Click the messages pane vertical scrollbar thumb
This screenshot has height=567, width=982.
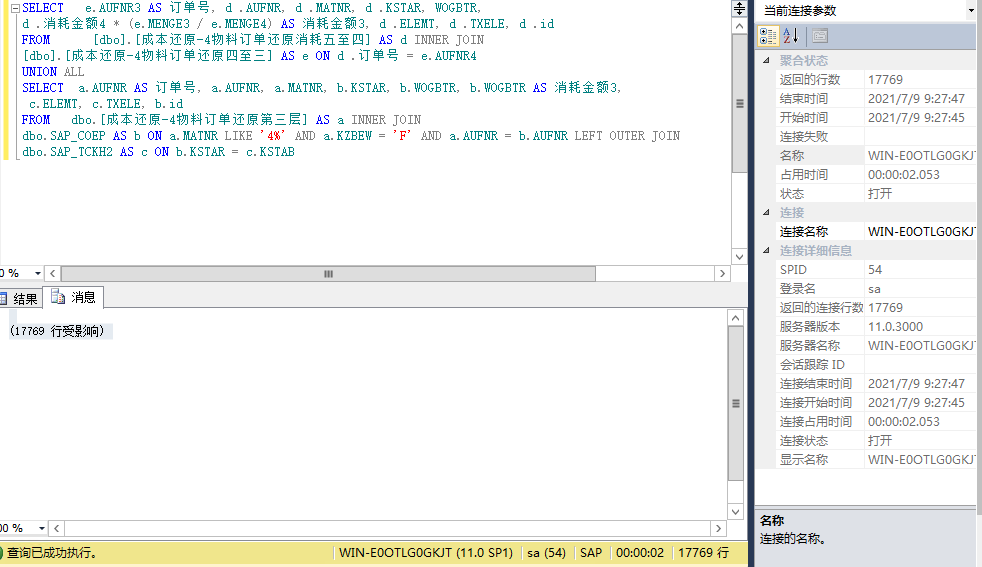[736, 403]
